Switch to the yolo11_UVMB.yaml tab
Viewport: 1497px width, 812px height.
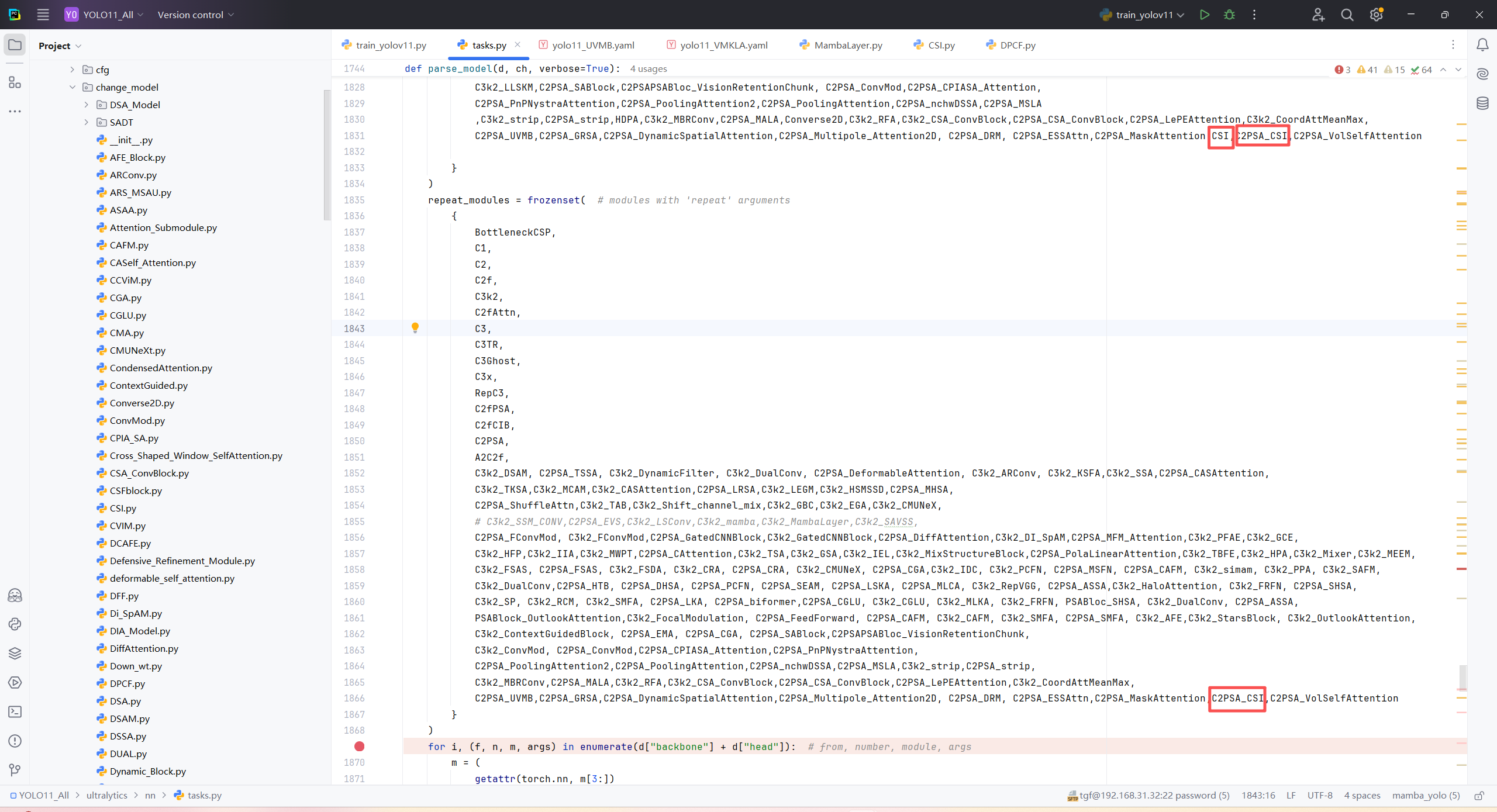pyautogui.click(x=592, y=45)
